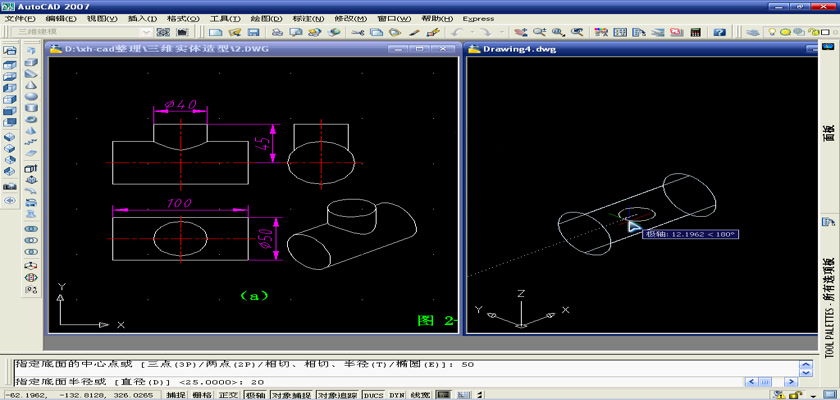Click the Φ40 dimension text in 2.DWG
This screenshot has height=400, width=840.
pos(180,103)
